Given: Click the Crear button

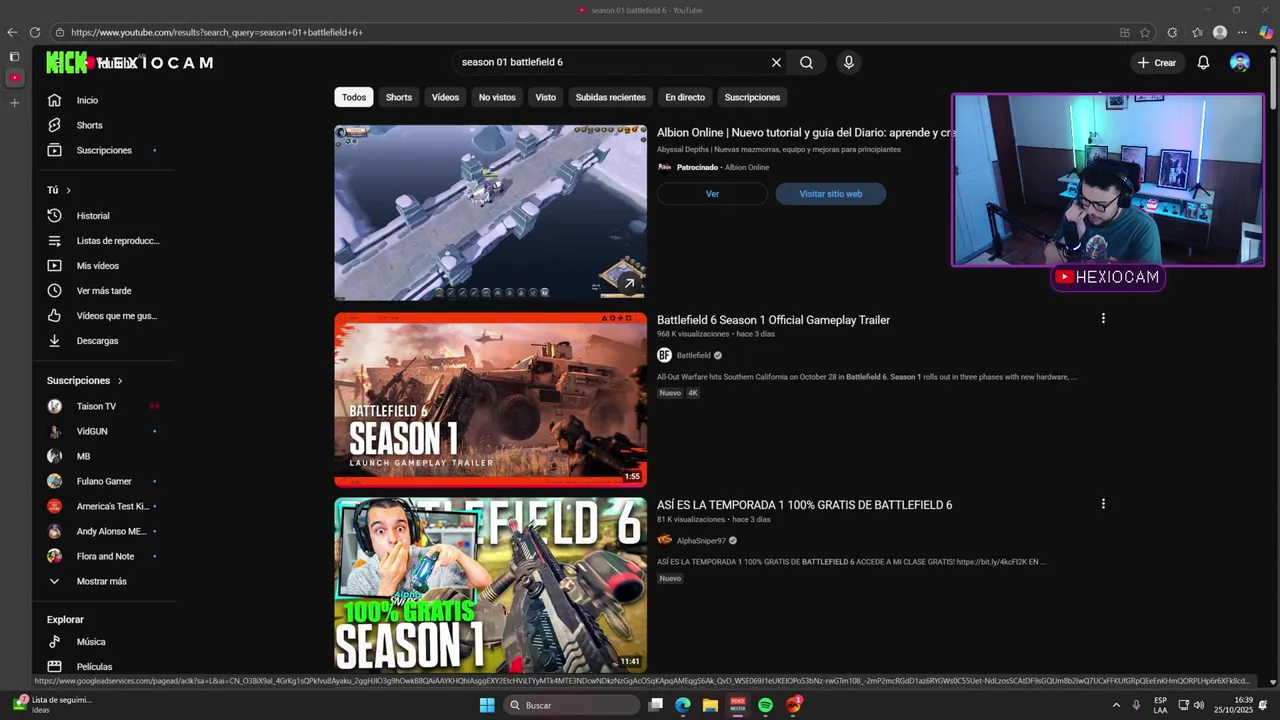Looking at the screenshot, I should [1157, 62].
